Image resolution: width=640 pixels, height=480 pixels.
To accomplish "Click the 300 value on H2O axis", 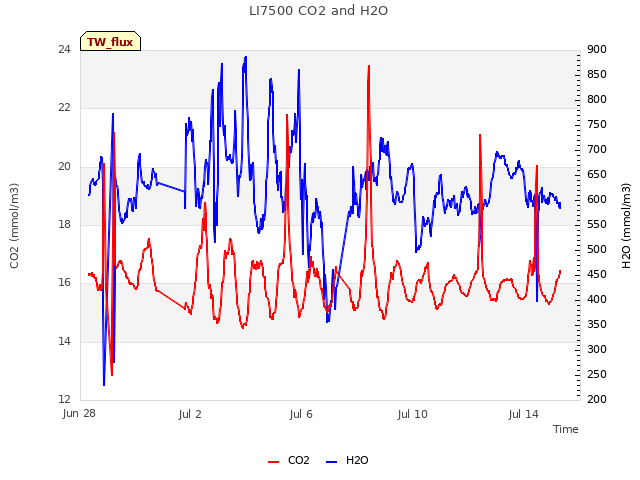I will click(x=597, y=349).
